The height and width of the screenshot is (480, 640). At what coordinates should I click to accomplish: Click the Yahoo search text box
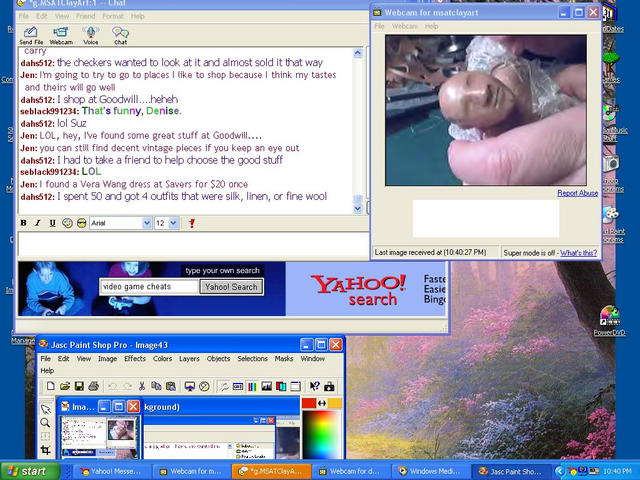pos(149,287)
